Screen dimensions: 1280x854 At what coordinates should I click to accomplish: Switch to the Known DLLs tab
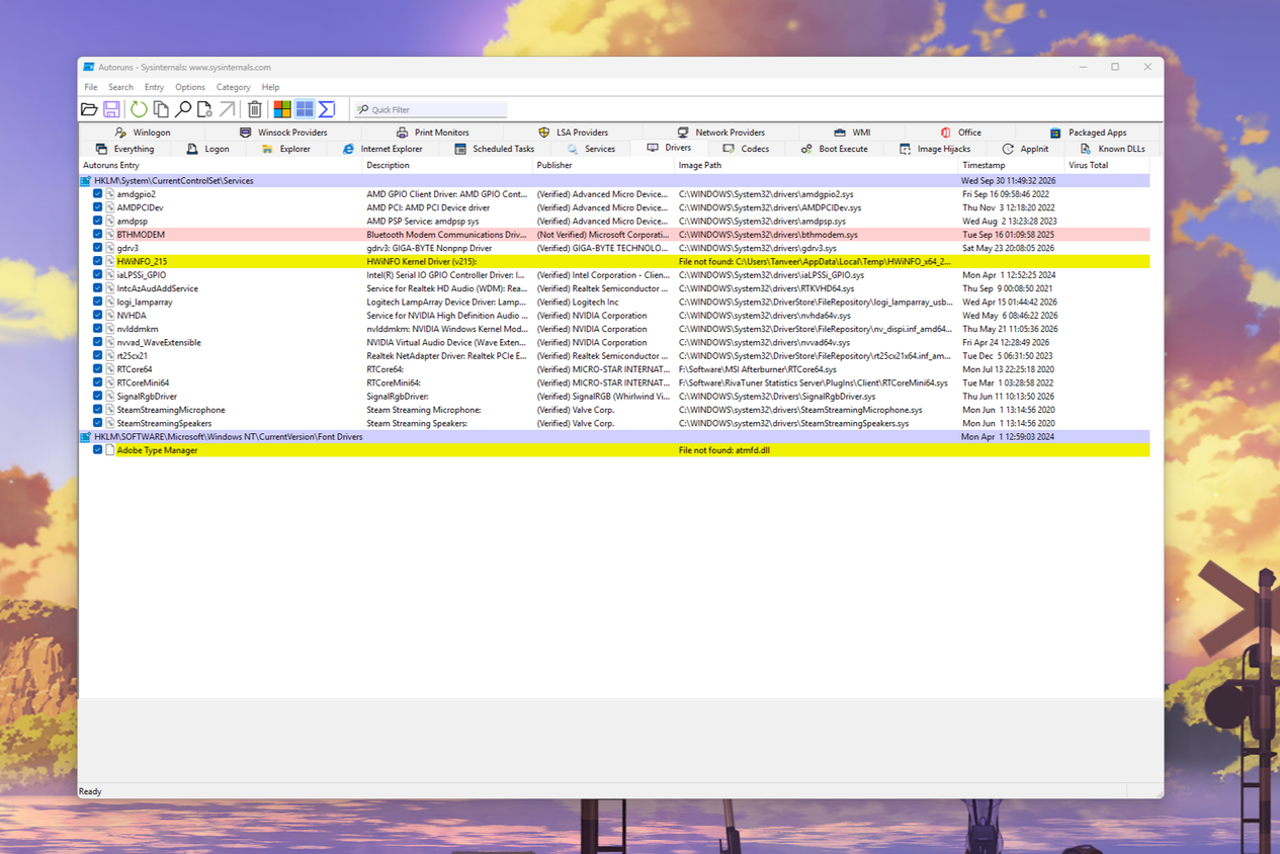pyautogui.click(x=1112, y=149)
